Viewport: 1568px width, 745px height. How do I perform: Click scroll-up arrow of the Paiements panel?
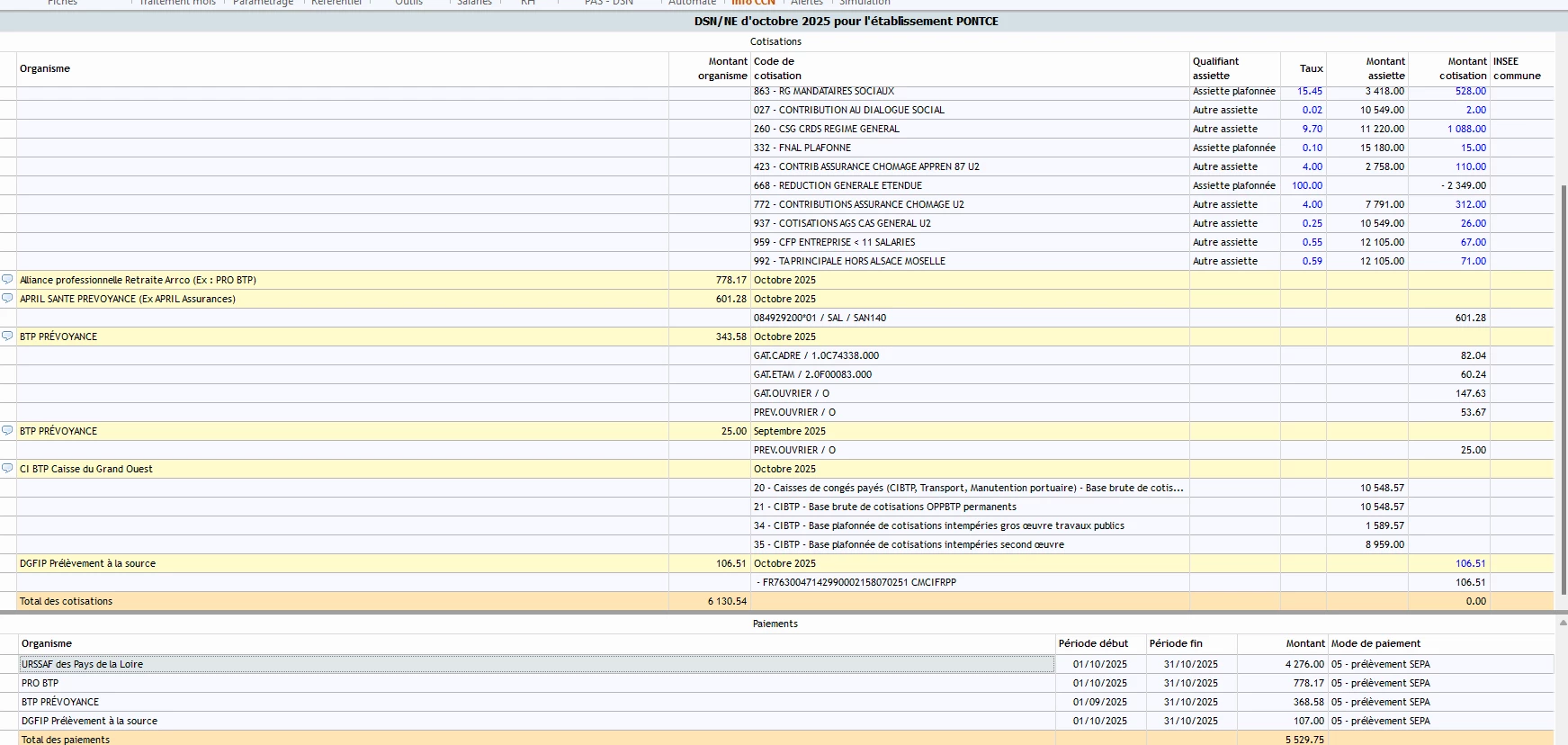point(1562,623)
